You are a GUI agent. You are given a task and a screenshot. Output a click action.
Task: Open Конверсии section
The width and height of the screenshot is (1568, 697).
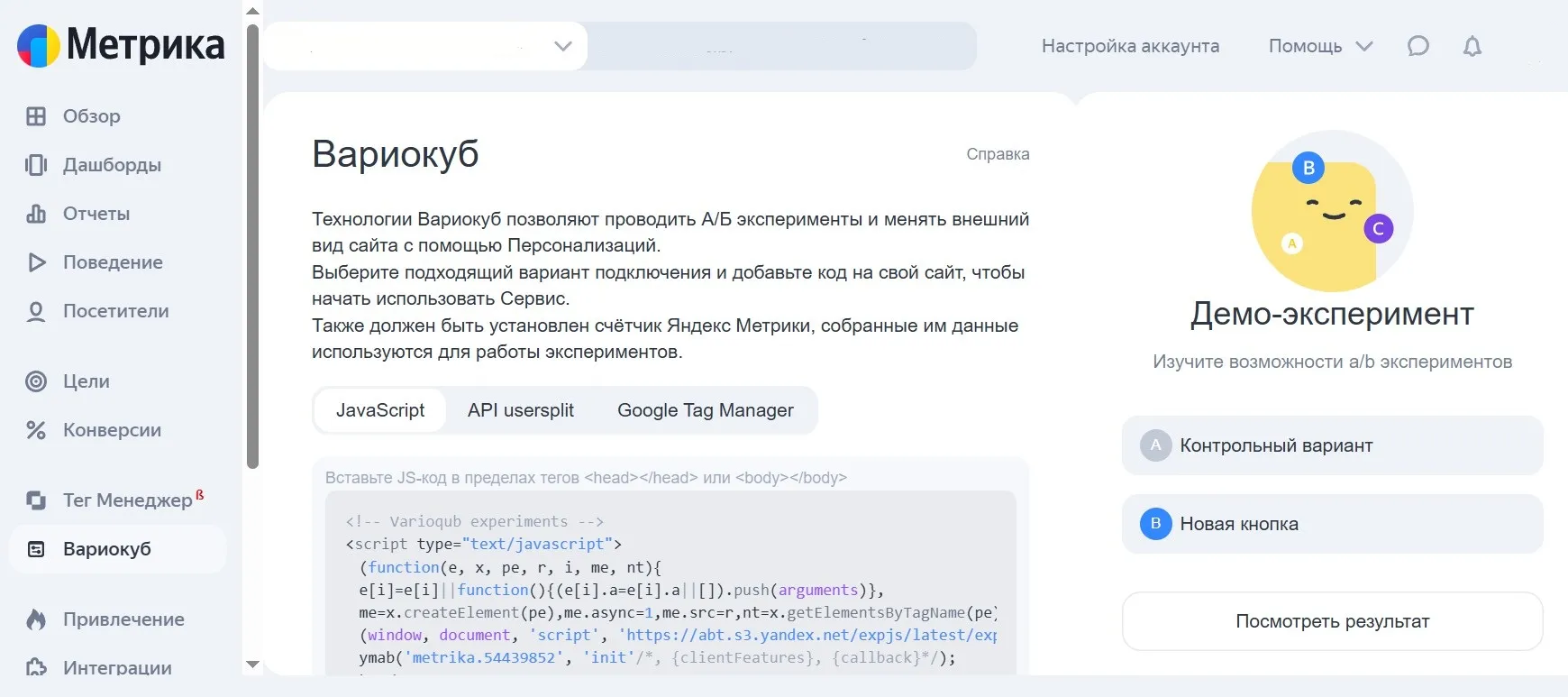pyautogui.click(x=113, y=430)
